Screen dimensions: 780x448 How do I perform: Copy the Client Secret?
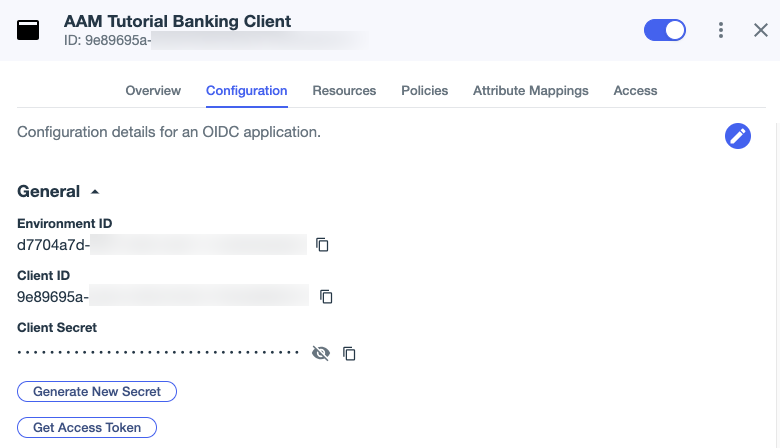(349, 353)
